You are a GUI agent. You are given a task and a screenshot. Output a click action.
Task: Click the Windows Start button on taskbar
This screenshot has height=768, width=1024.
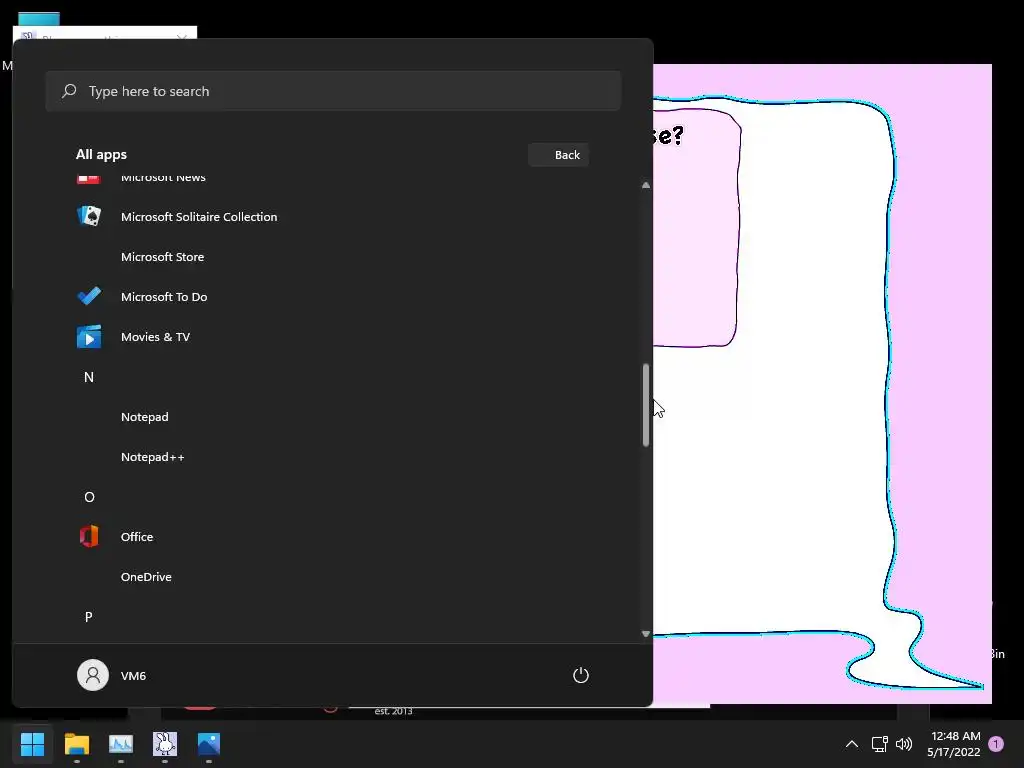(x=33, y=744)
